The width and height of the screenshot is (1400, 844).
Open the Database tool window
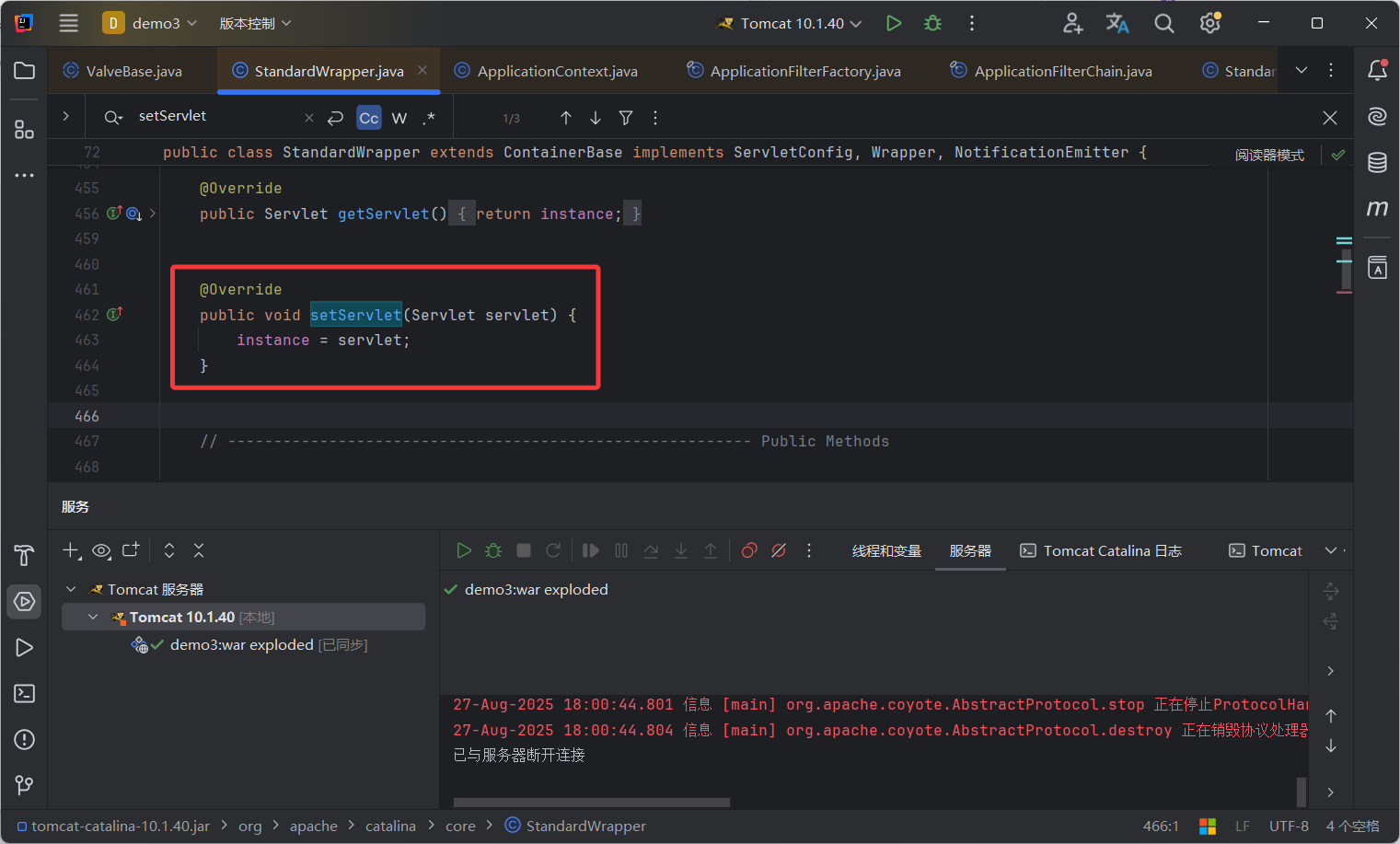tap(1377, 163)
